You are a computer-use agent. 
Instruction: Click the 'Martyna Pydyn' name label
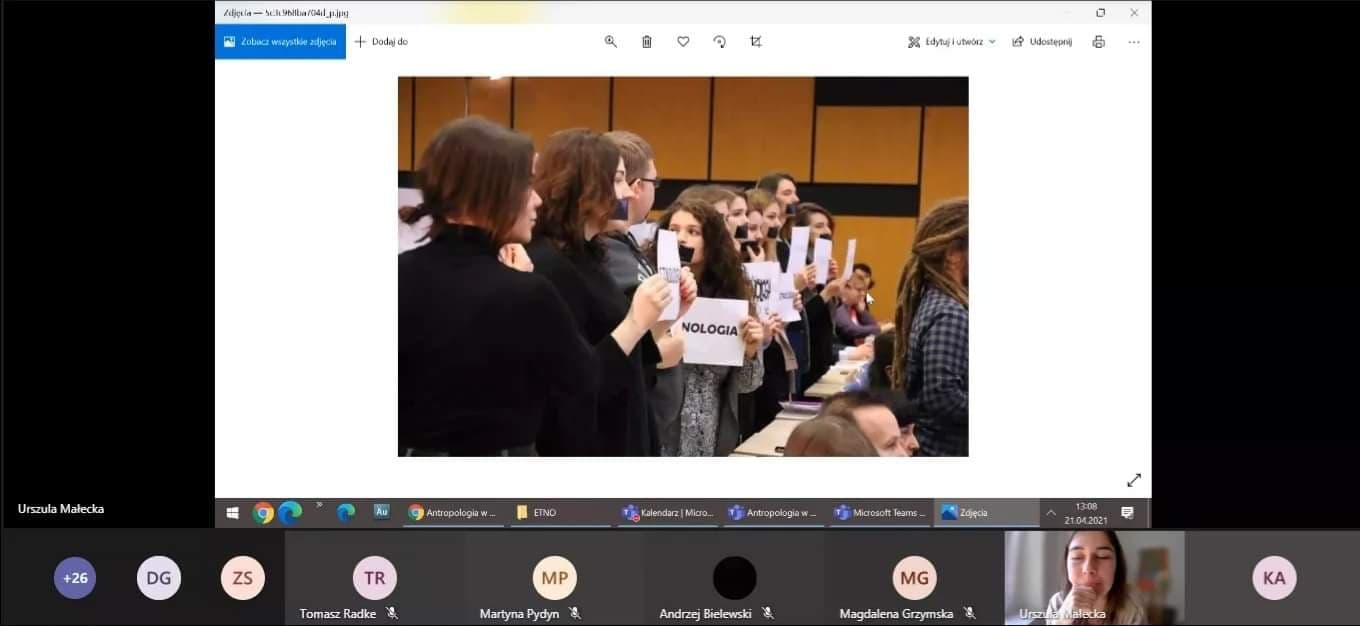pyautogui.click(x=519, y=614)
